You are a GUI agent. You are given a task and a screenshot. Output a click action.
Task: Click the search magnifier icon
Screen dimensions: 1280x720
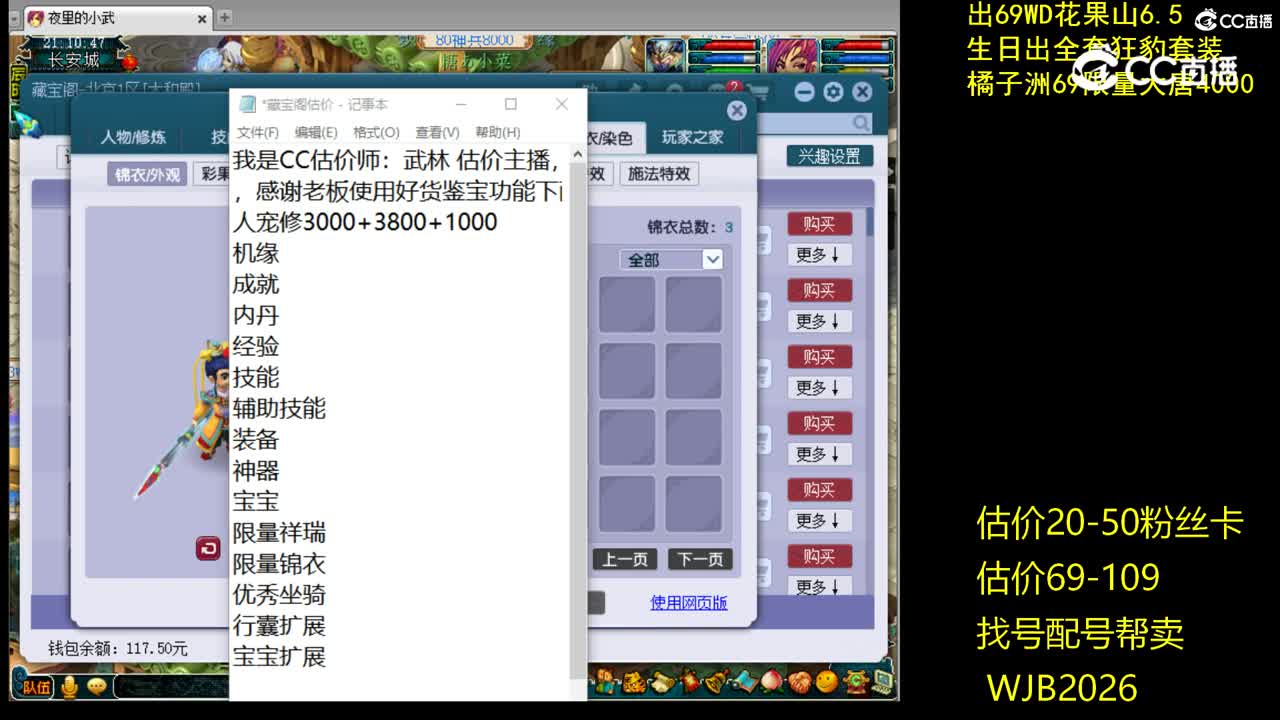[x=861, y=122]
